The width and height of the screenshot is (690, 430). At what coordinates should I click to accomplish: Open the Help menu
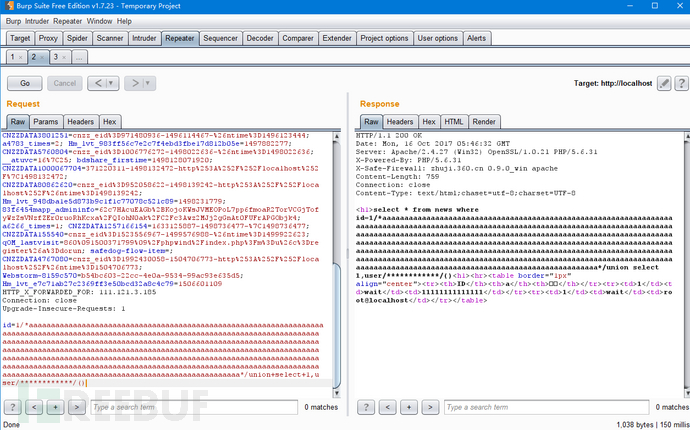point(124,21)
